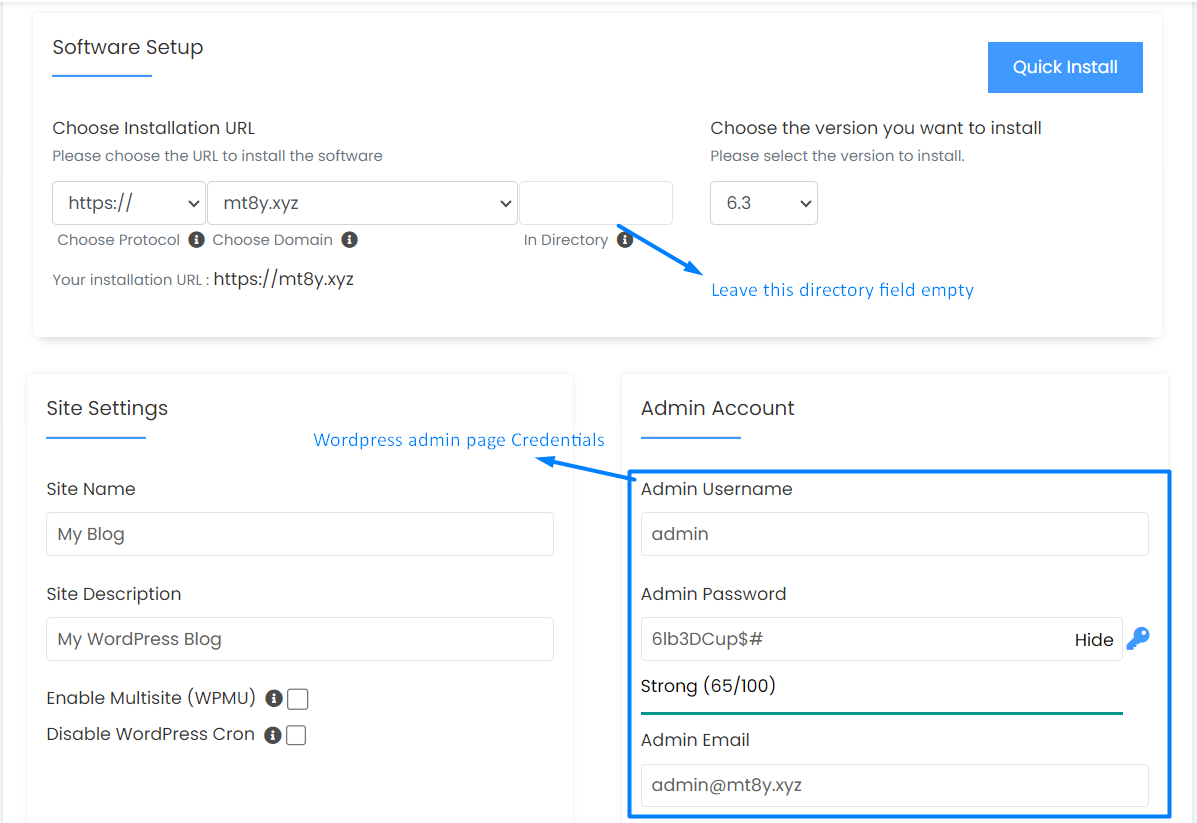Enable the Multisite (WPMU) checkbox
1197x823 pixels.
pyautogui.click(x=297, y=698)
